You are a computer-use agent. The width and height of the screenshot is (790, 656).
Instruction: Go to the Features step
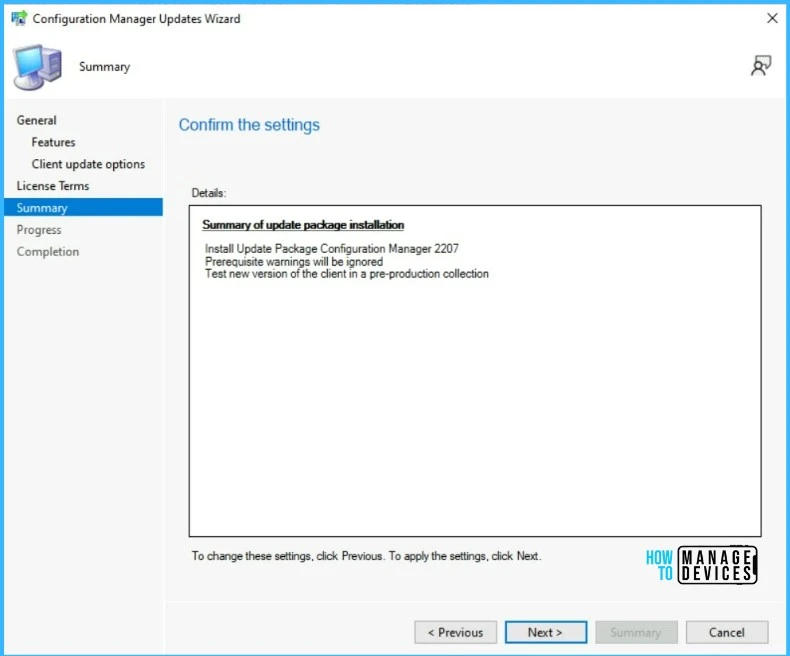[53, 142]
